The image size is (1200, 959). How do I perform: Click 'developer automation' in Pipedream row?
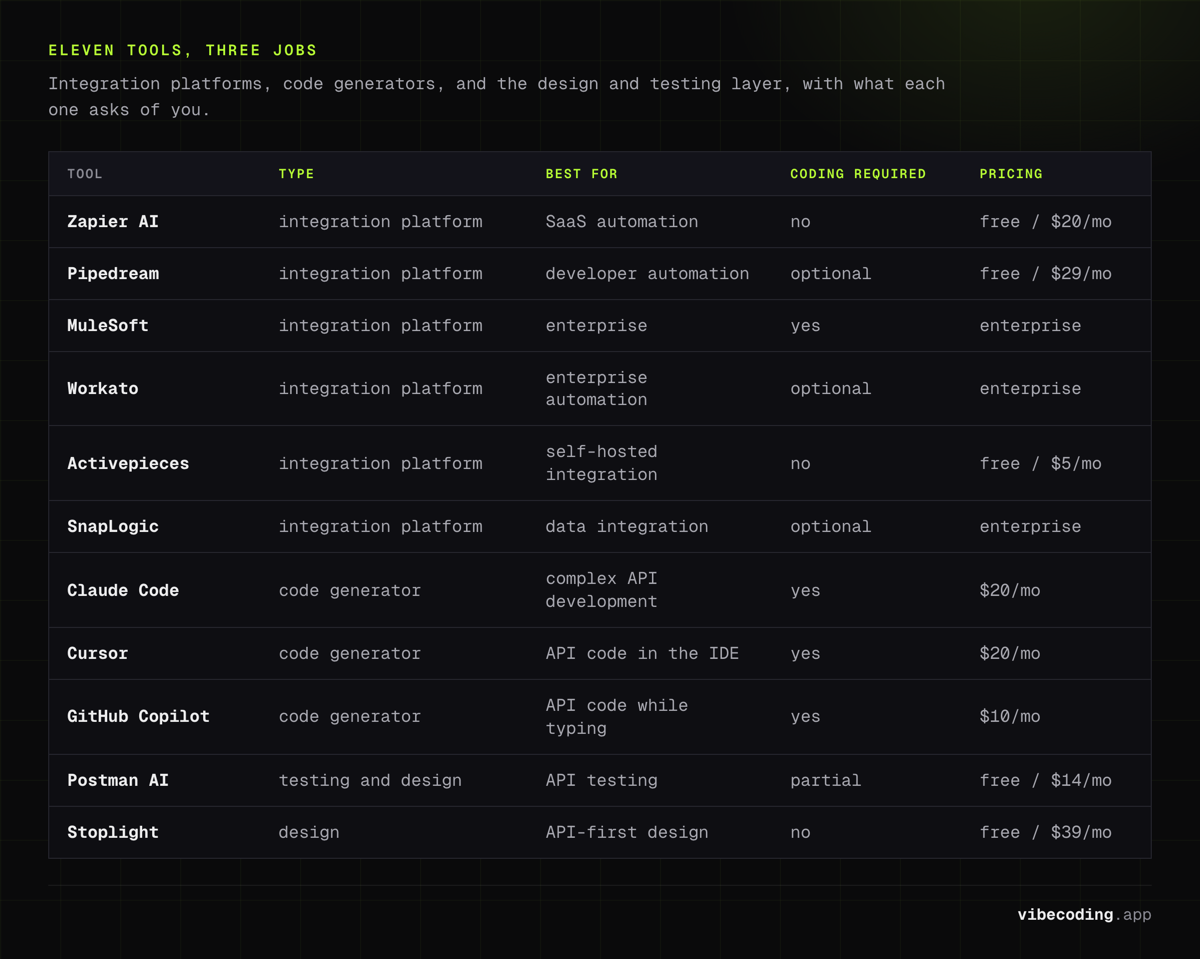pyautogui.click(x=647, y=274)
